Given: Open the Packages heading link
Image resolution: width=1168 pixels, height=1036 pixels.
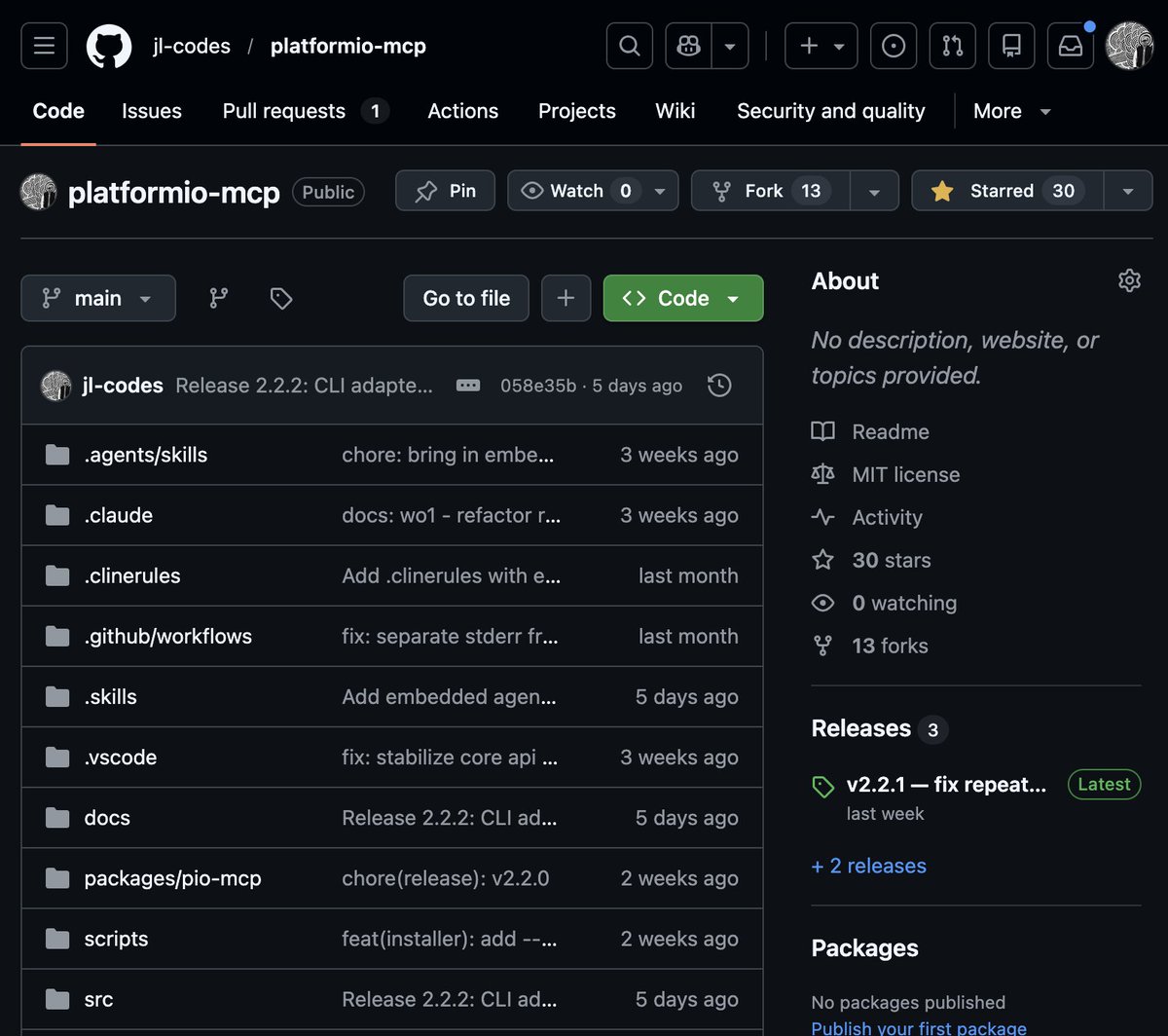Looking at the screenshot, I should click(864, 947).
